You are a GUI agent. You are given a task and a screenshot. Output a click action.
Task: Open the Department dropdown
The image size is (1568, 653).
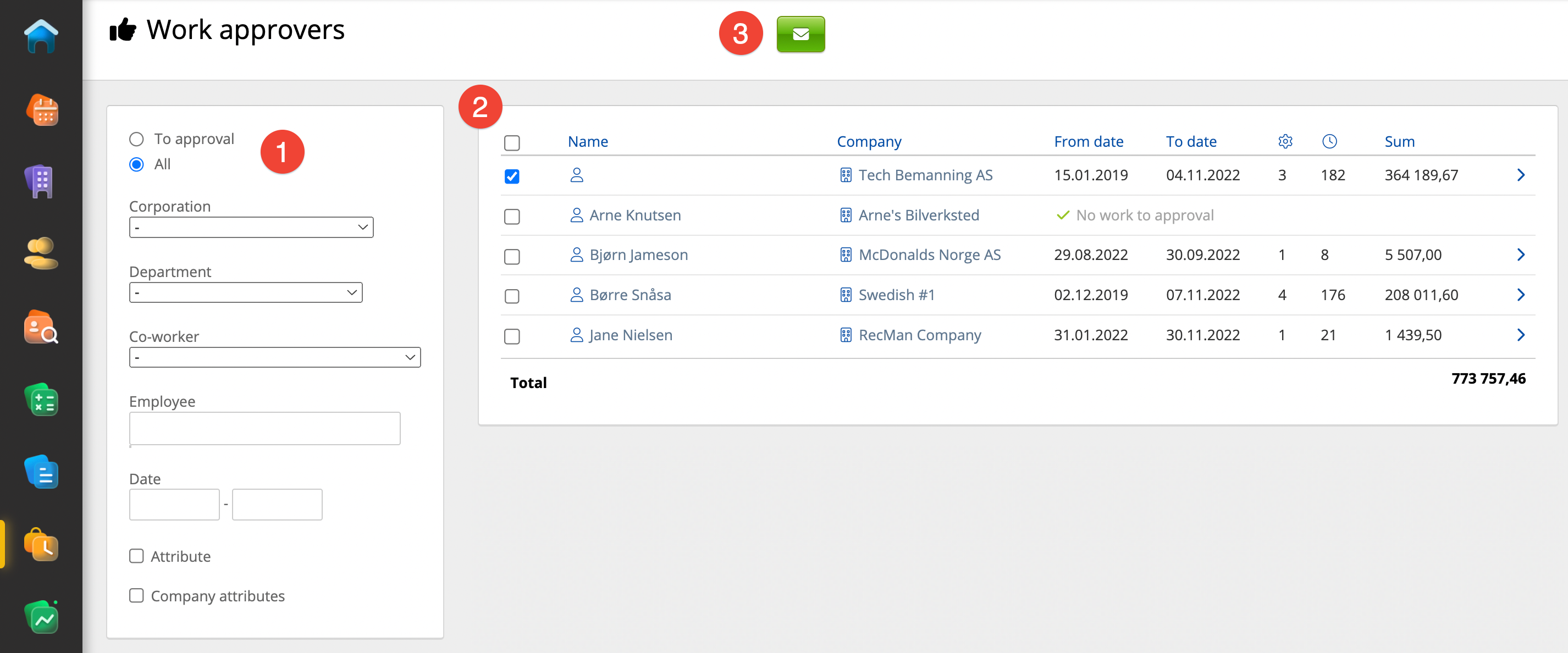point(245,293)
